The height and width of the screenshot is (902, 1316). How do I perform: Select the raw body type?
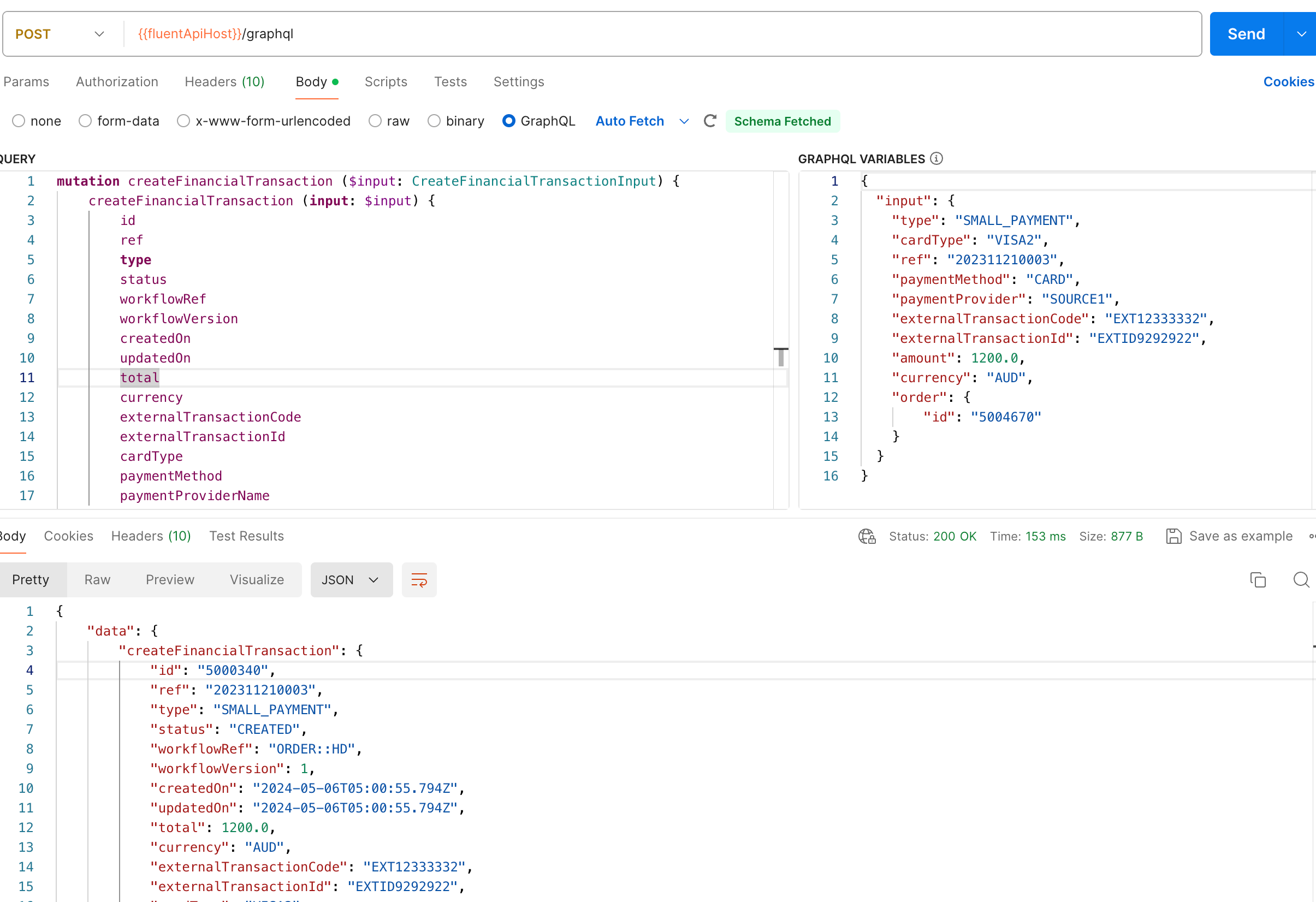click(x=375, y=121)
